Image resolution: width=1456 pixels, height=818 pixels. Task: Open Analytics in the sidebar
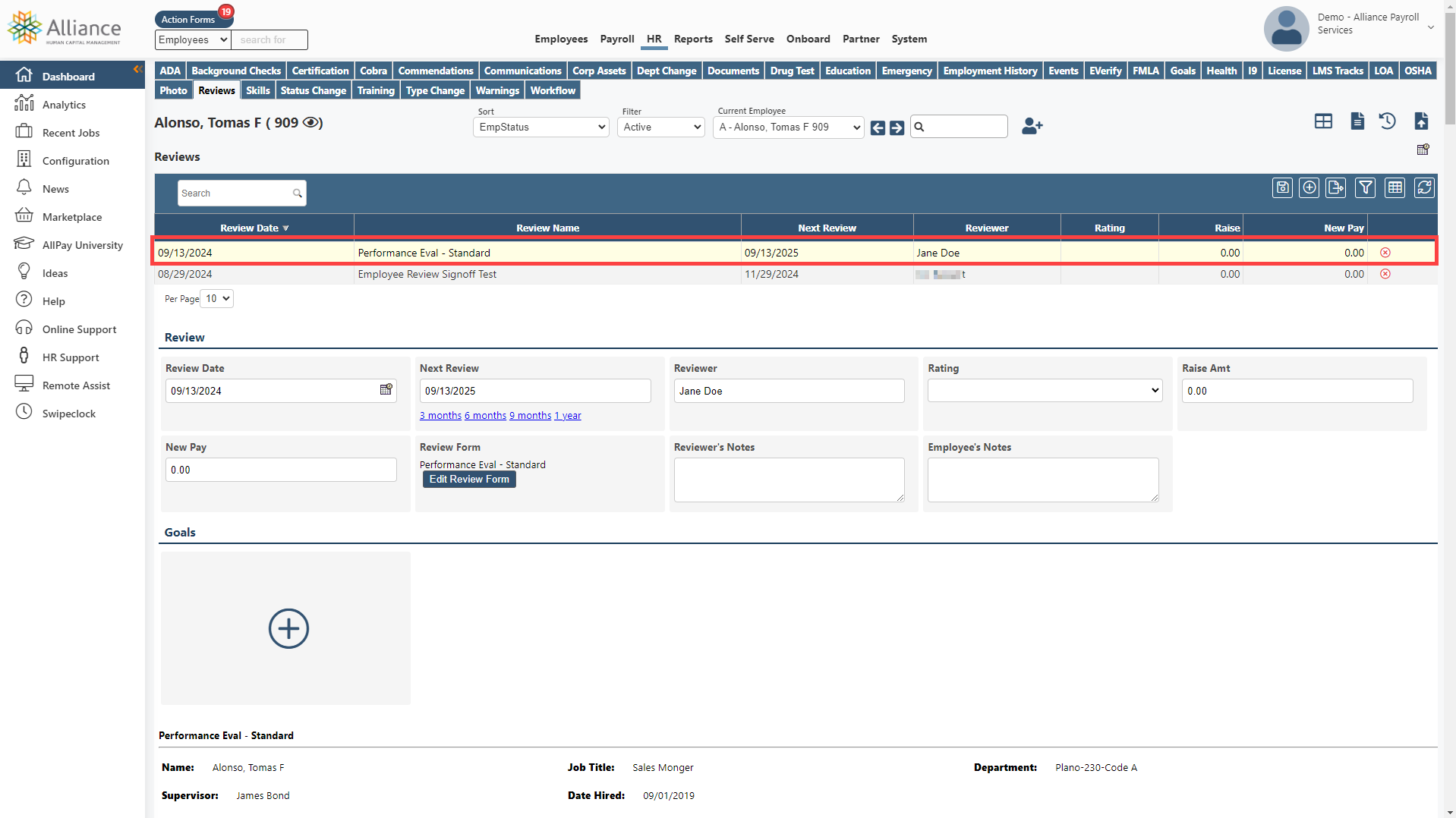pyautogui.click(x=64, y=105)
